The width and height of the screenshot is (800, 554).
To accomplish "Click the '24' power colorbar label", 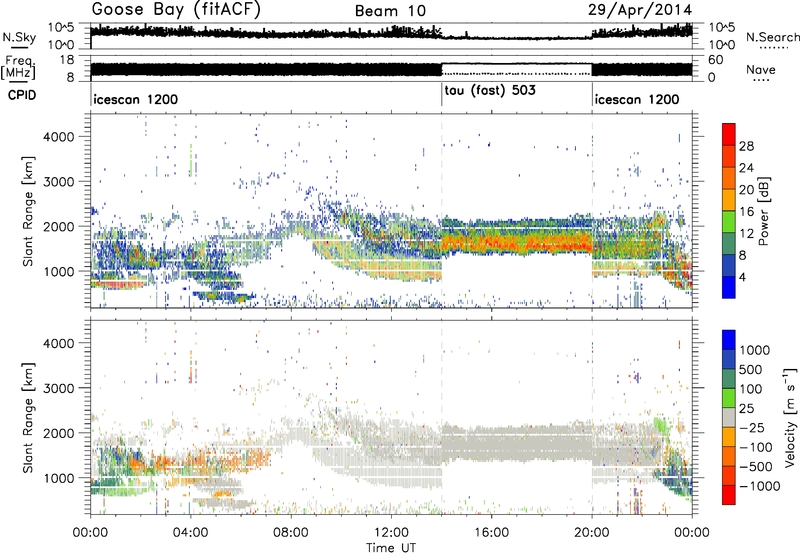I will (746, 168).
